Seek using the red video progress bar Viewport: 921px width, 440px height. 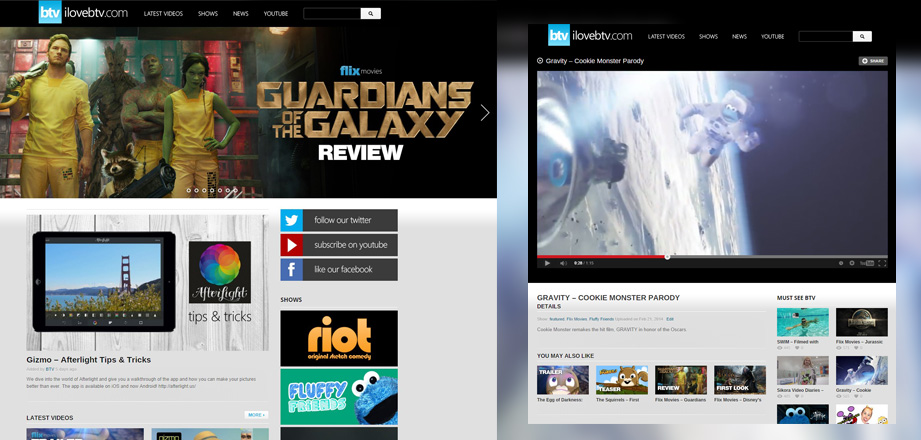601,257
